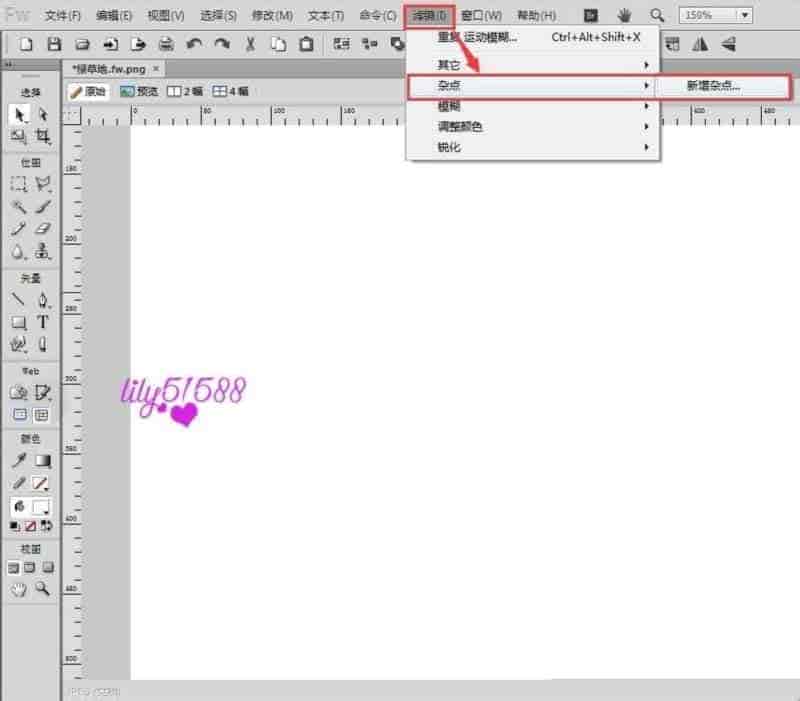This screenshot has width=800, height=701.
Task: Open the 150% zoom level dropdown
Action: pyautogui.click(x=745, y=15)
